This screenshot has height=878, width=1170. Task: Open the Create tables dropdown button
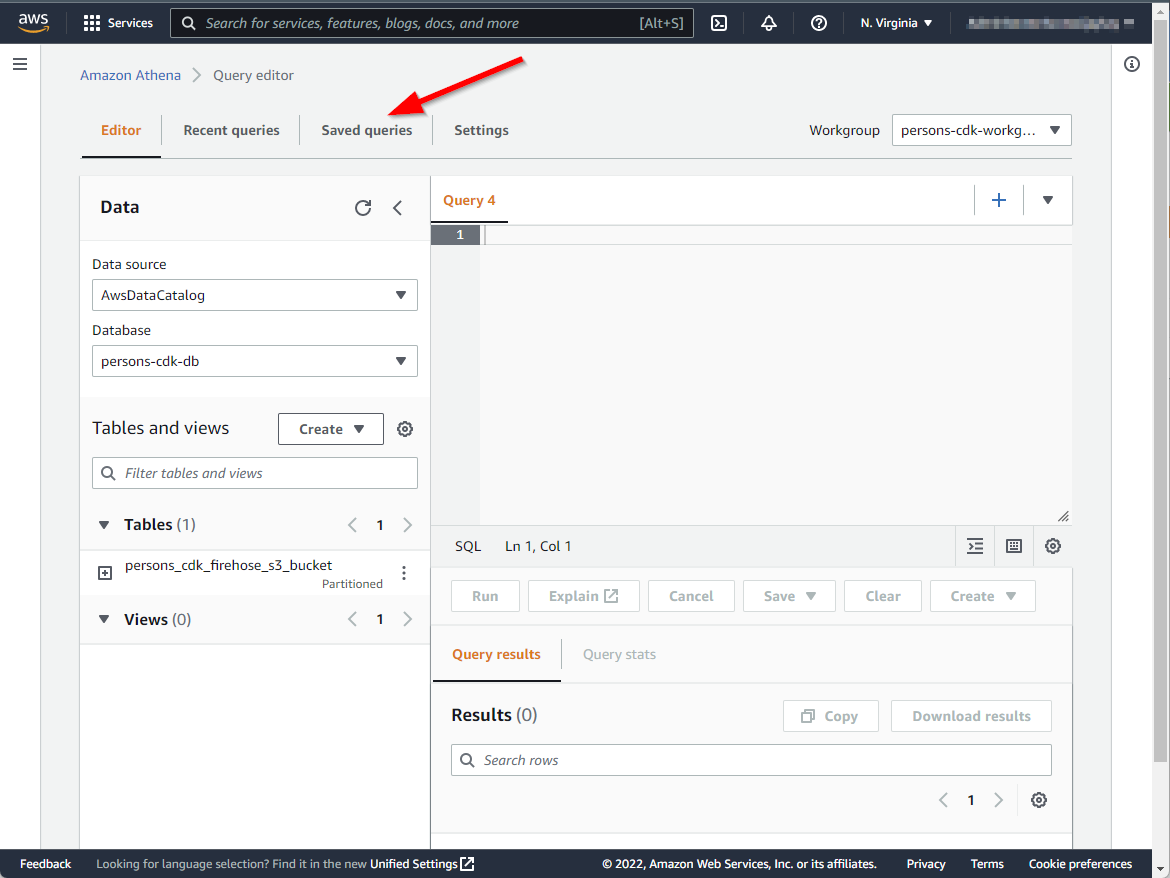(x=330, y=429)
